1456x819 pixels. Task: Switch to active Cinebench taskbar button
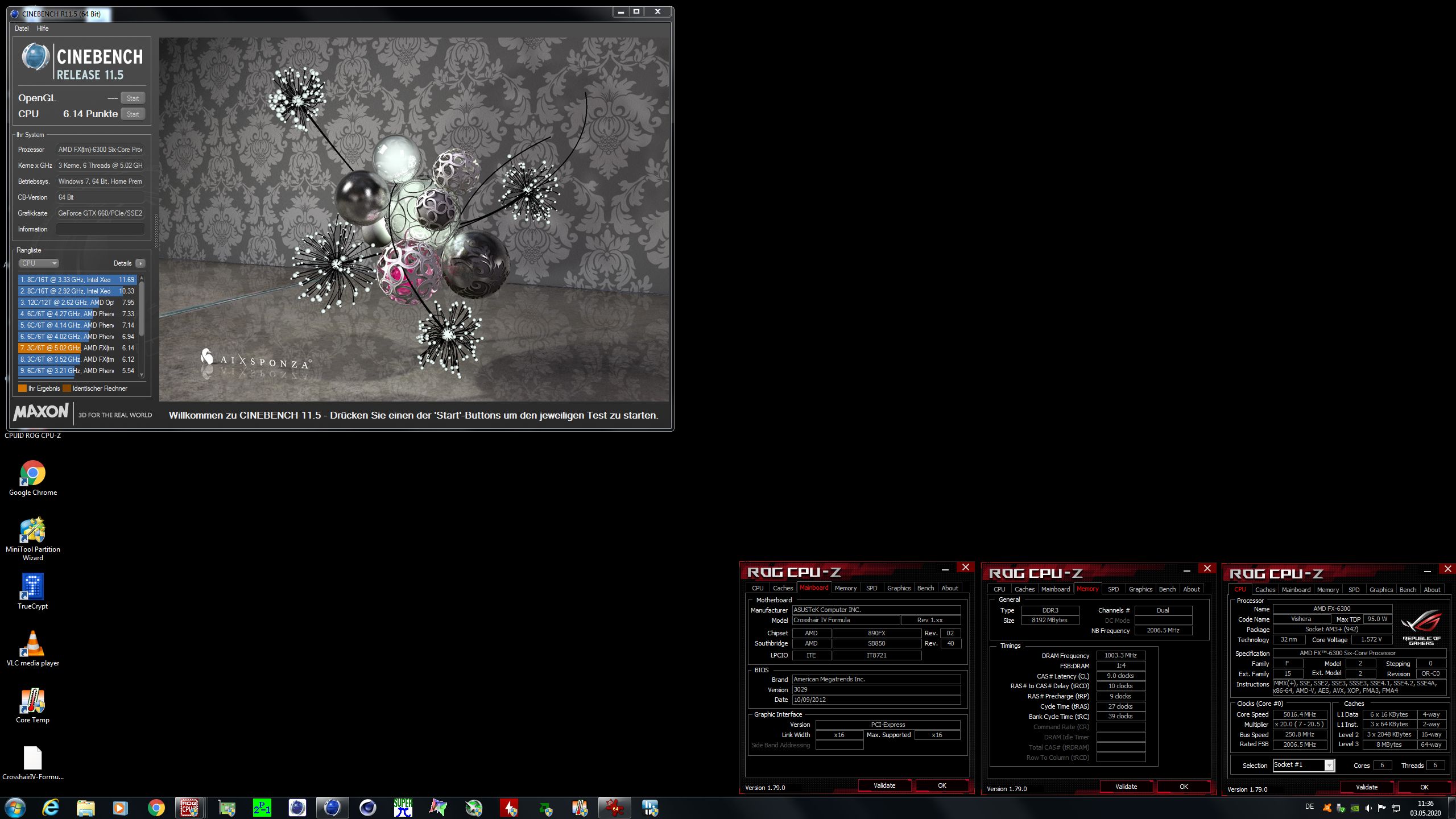tap(333, 808)
